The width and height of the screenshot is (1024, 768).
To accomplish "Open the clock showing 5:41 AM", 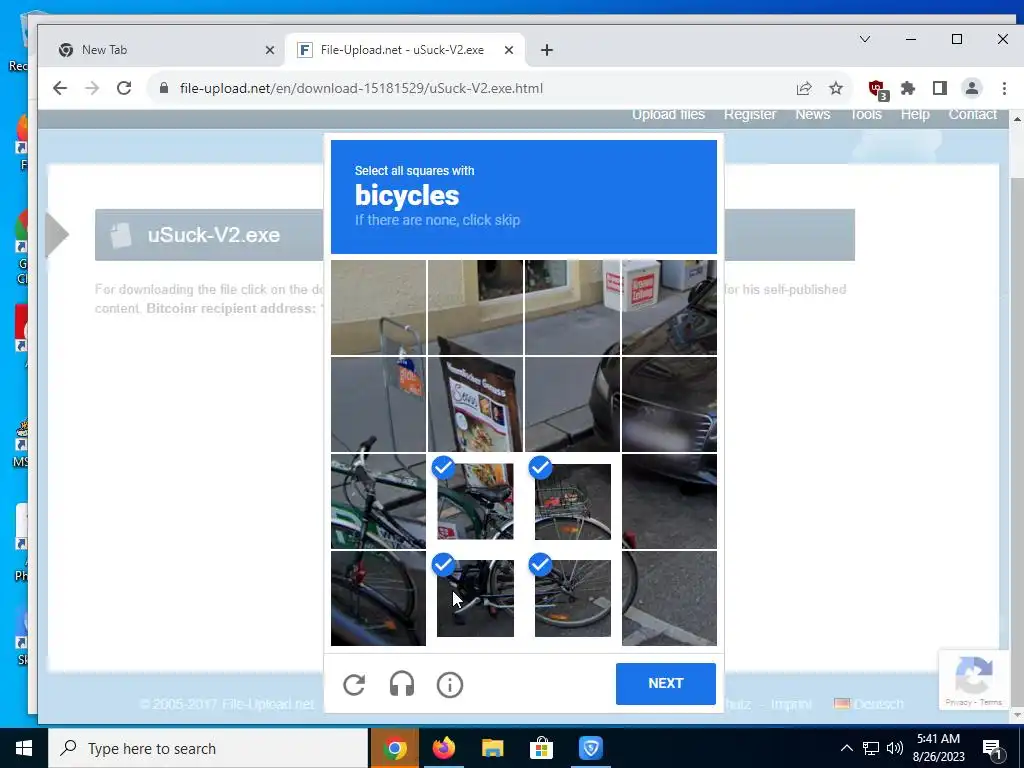I will point(938,748).
